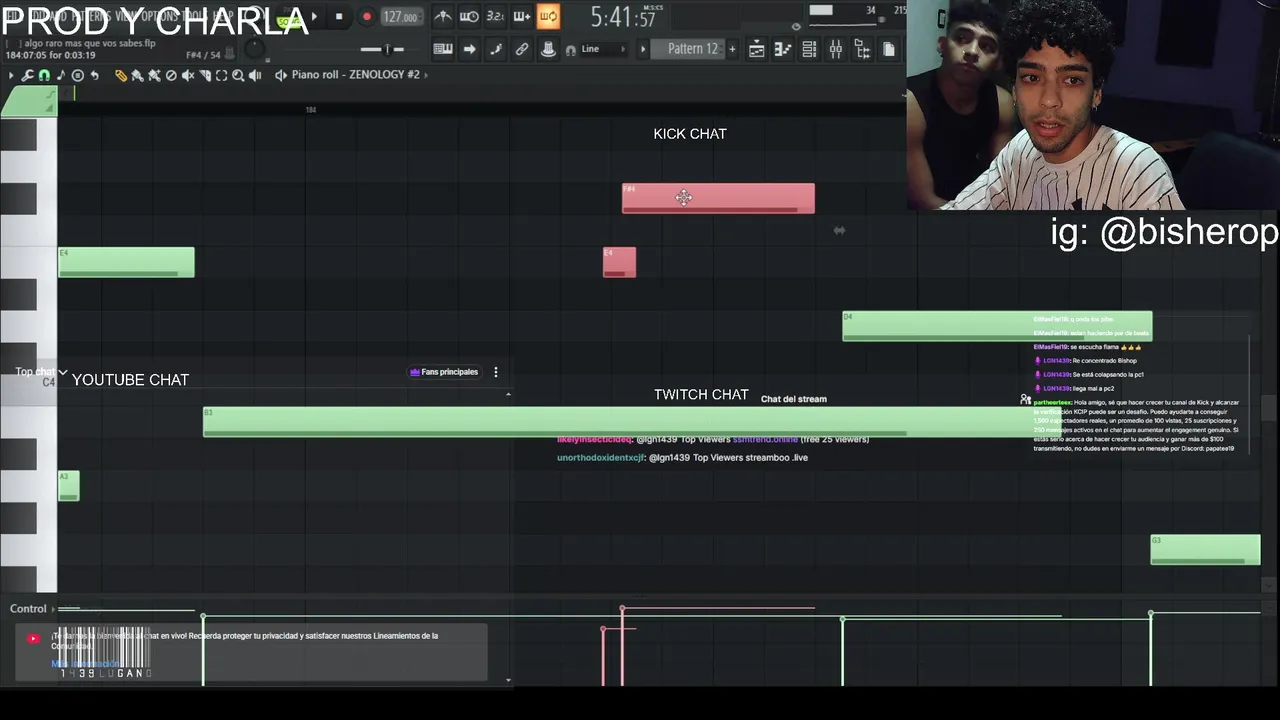Toggle overdub blend recording button
Image resolution: width=1280 pixels, height=720 pixels.
click(x=521, y=16)
